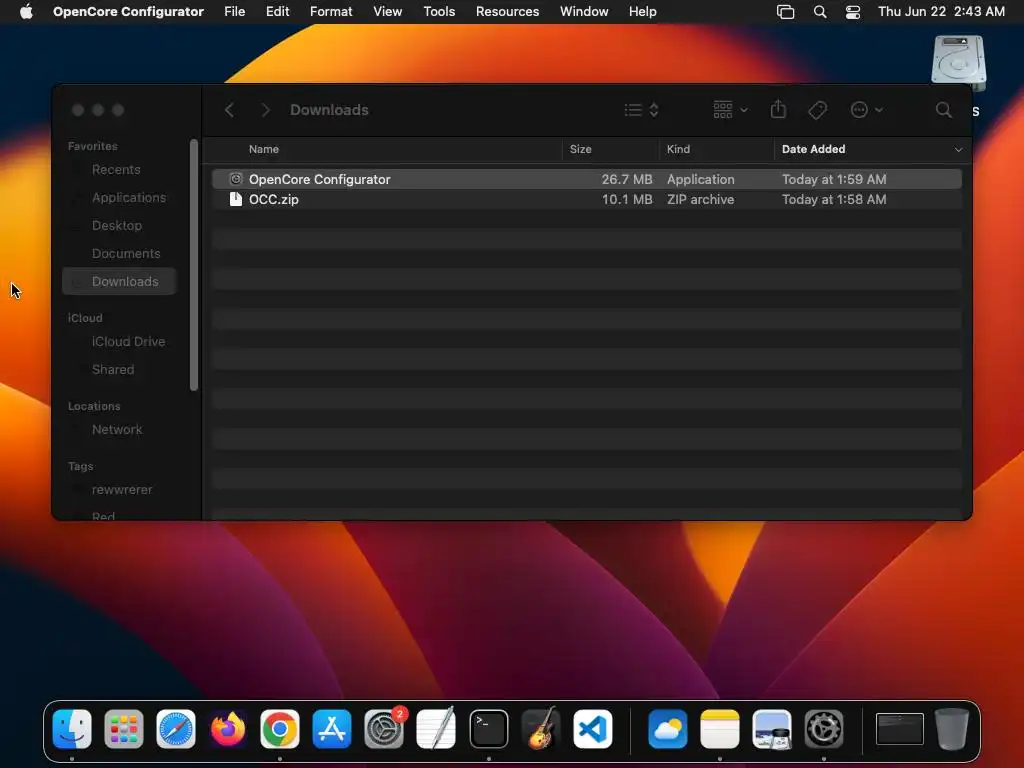This screenshot has width=1024, height=768.
Task: Select Network under Locations
Action: (x=119, y=430)
